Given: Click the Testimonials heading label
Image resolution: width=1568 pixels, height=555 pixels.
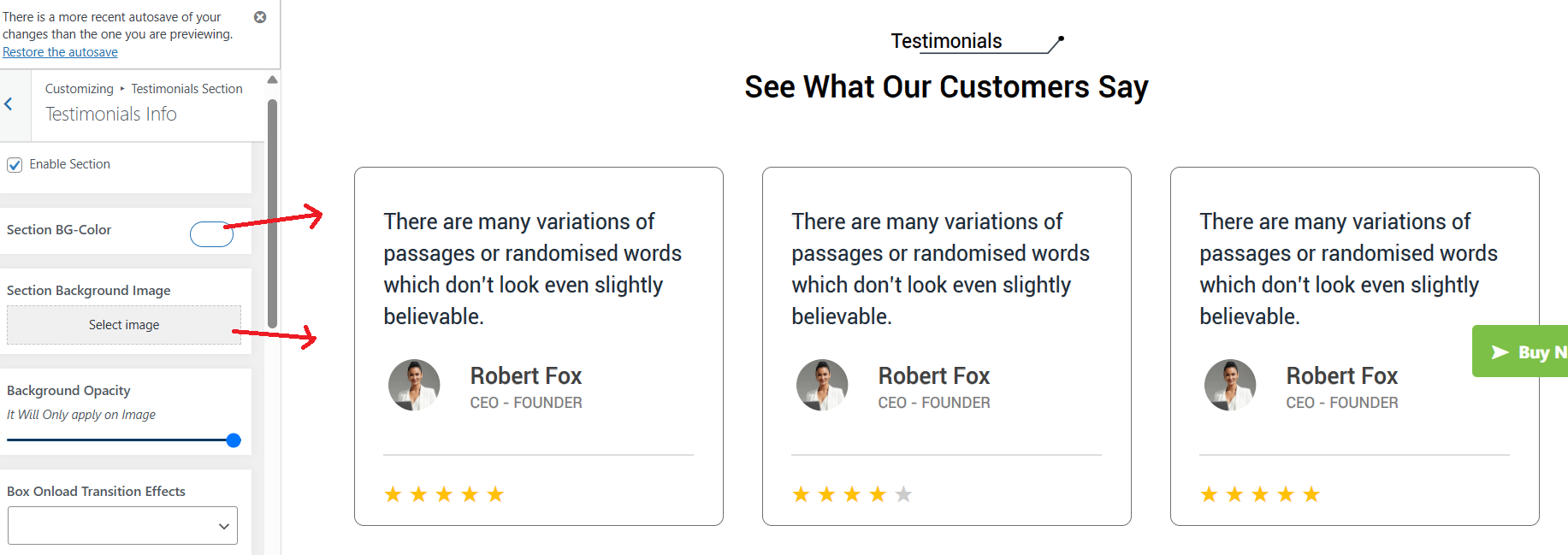Looking at the screenshot, I should [x=946, y=41].
